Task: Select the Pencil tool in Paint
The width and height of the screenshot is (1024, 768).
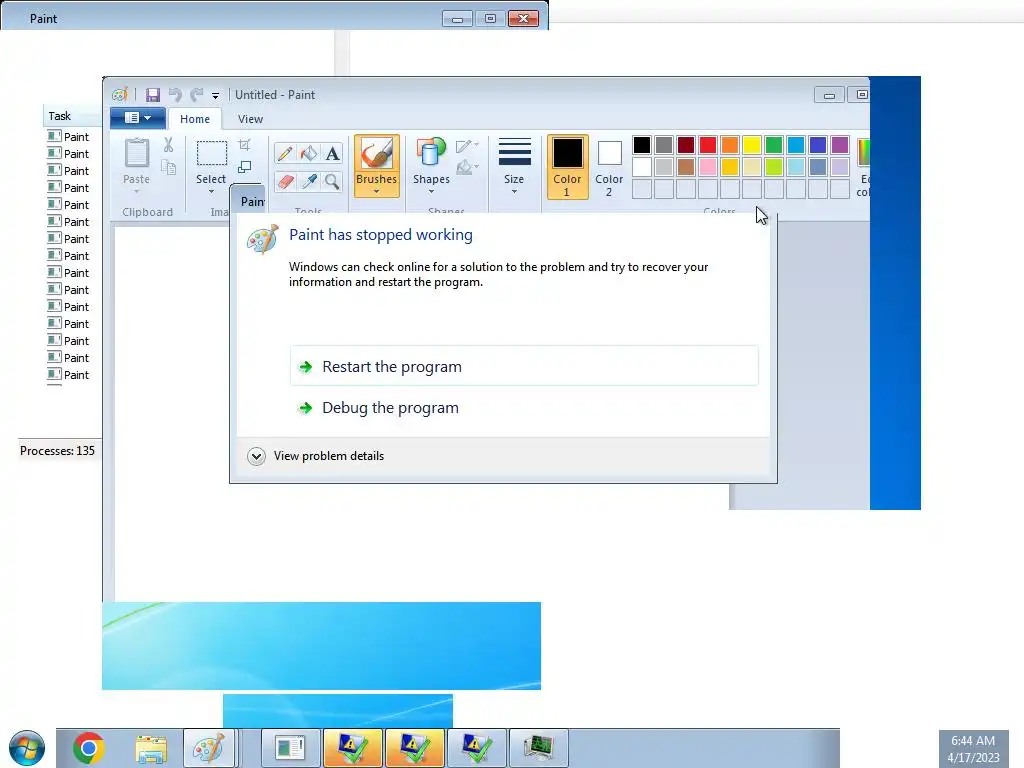Action: coord(285,153)
